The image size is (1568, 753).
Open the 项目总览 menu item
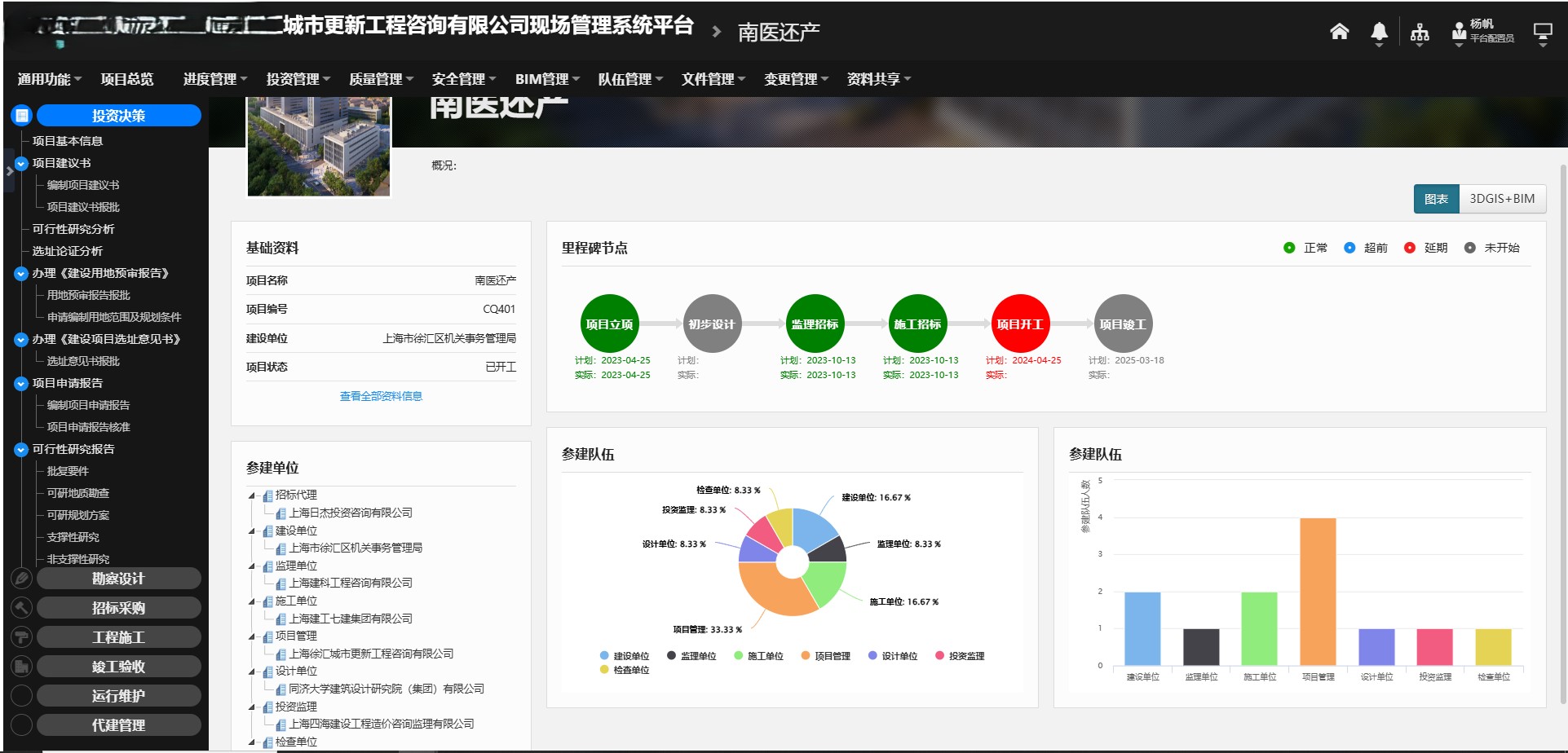(x=126, y=79)
